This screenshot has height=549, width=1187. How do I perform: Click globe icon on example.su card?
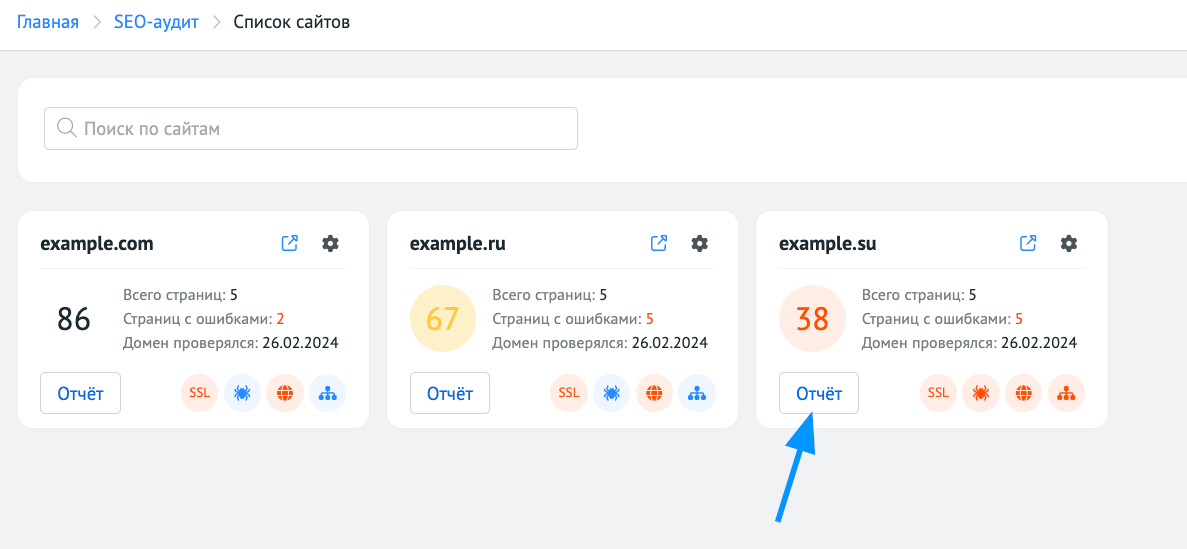point(1023,393)
